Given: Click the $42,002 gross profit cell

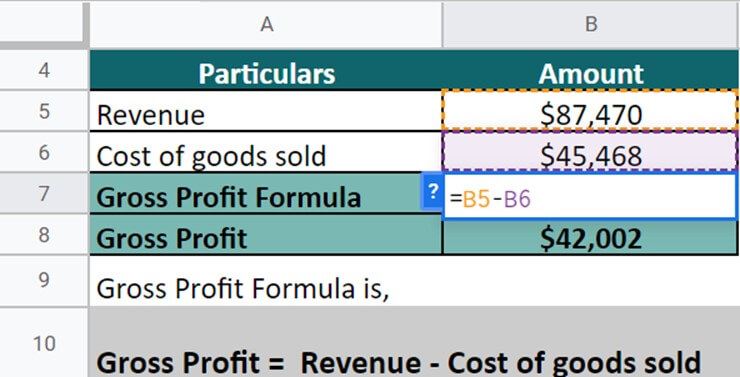Looking at the screenshot, I should 591,237.
